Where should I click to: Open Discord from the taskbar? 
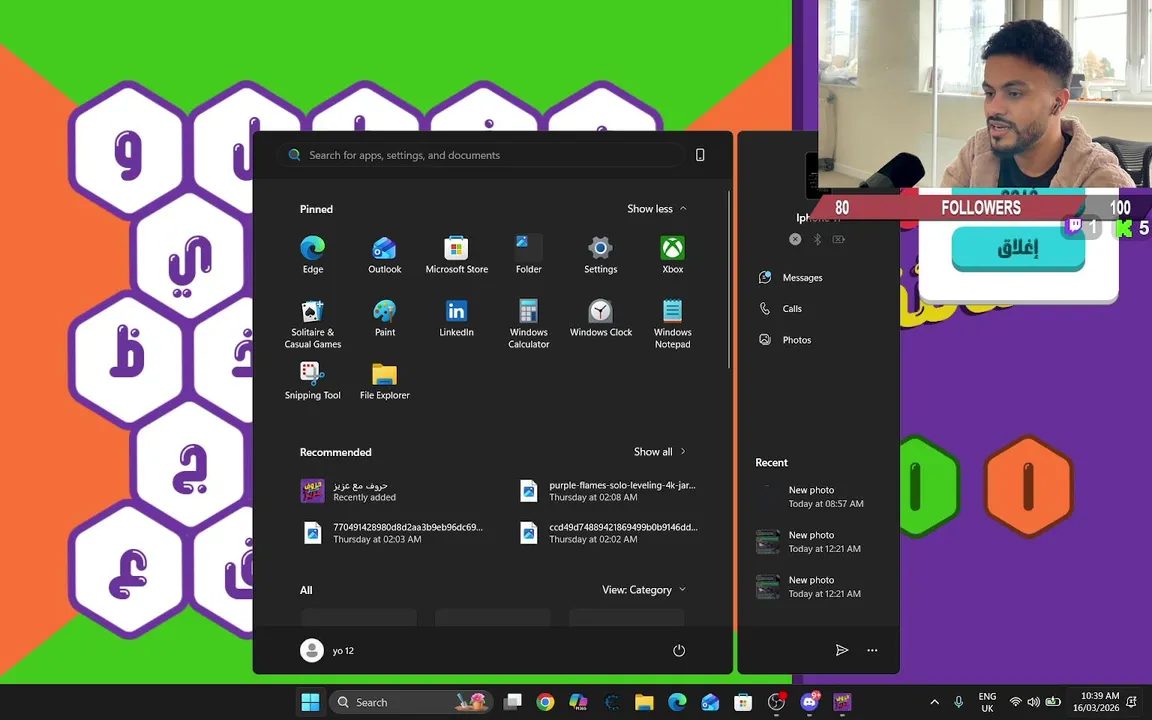point(809,702)
